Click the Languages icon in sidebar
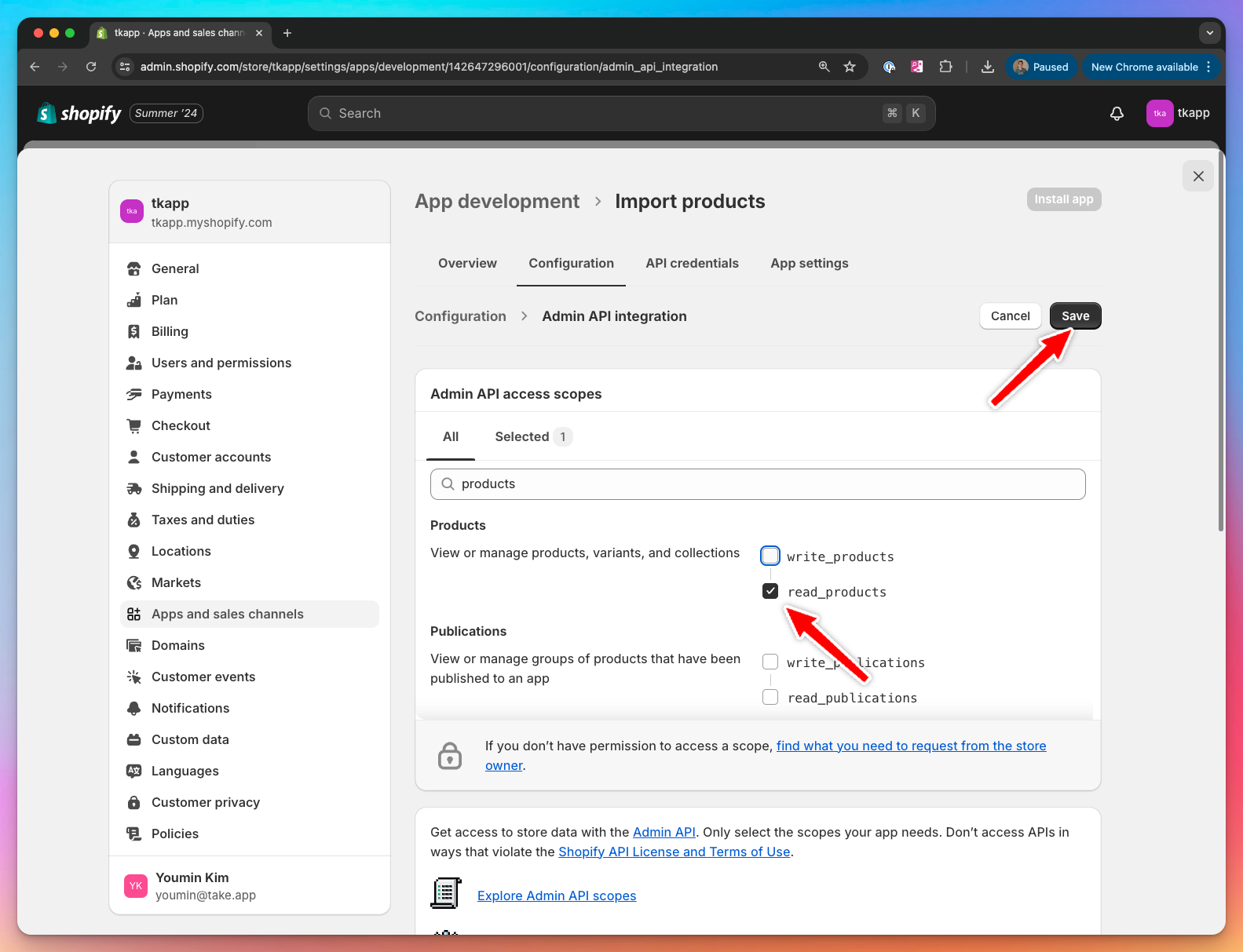This screenshot has height=952, width=1243. coord(134,771)
